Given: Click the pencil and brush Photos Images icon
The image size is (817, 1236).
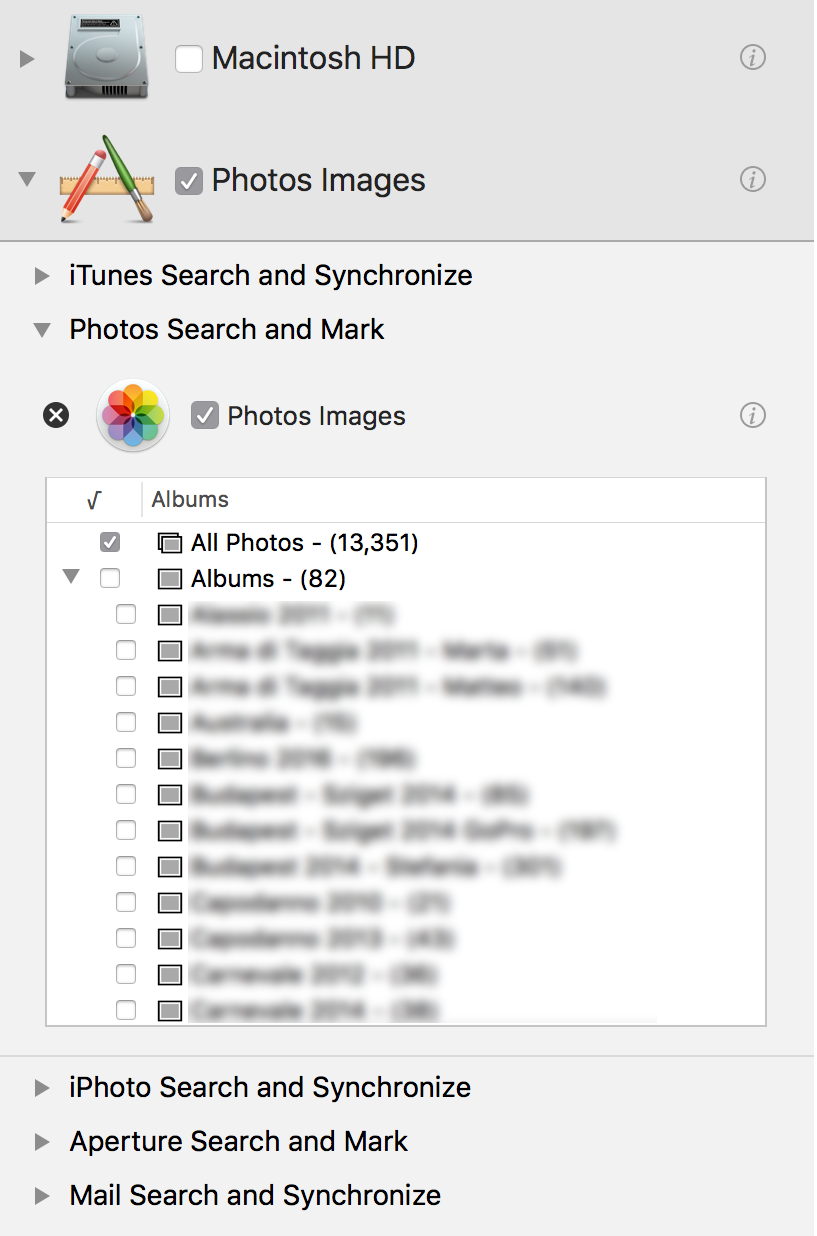Looking at the screenshot, I should [108, 179].
